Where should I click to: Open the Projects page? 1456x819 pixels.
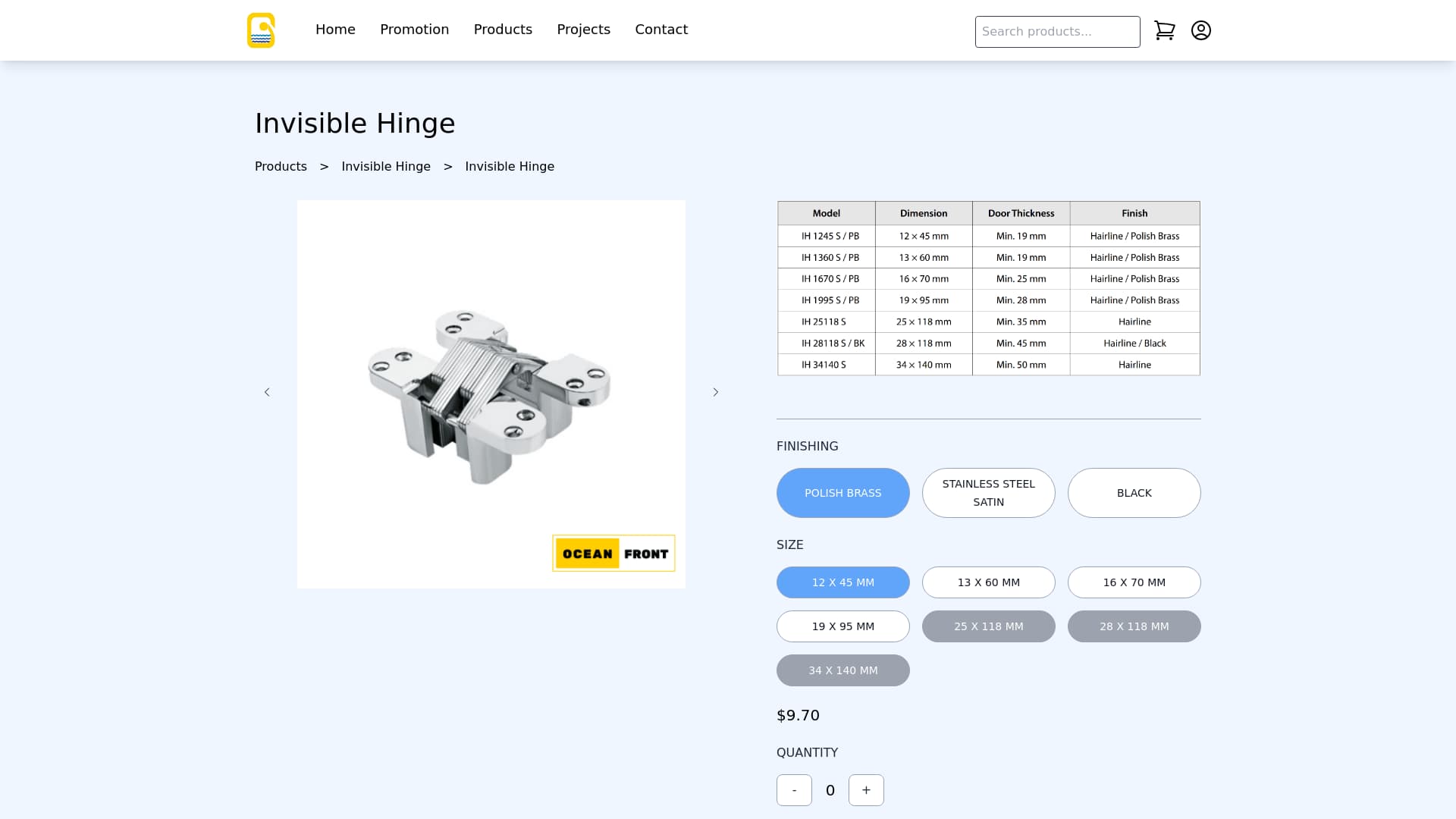pyautogui.click(x=583, y=30)
